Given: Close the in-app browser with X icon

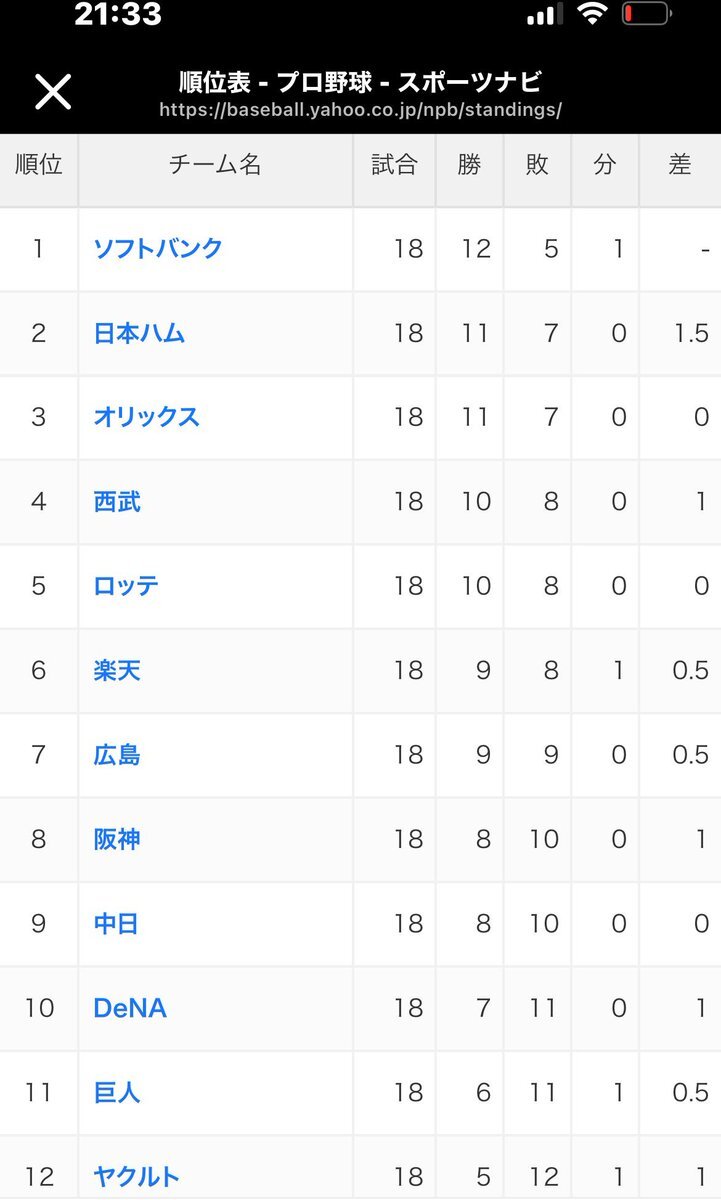Looking at the screenshot, I should click(x=53, y=91).
